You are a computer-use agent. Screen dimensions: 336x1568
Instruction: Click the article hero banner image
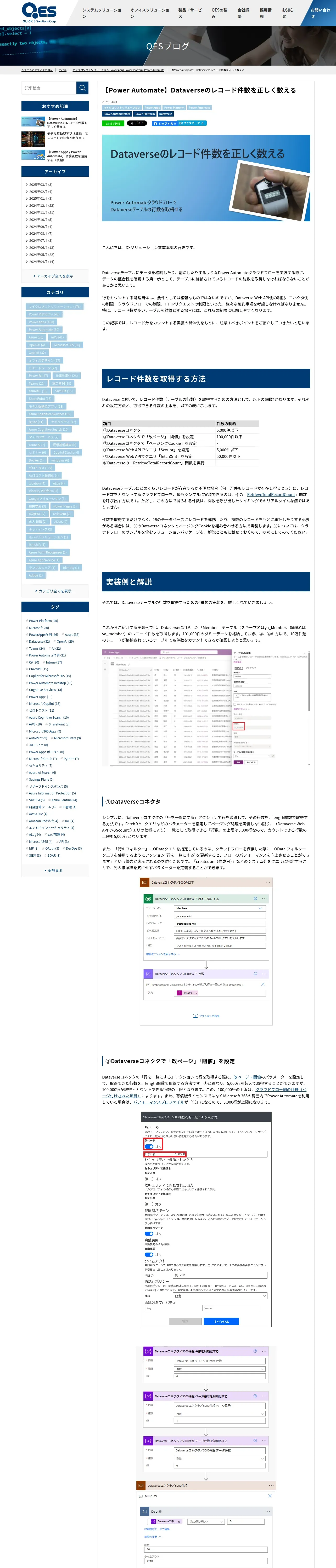click(206, 178)
